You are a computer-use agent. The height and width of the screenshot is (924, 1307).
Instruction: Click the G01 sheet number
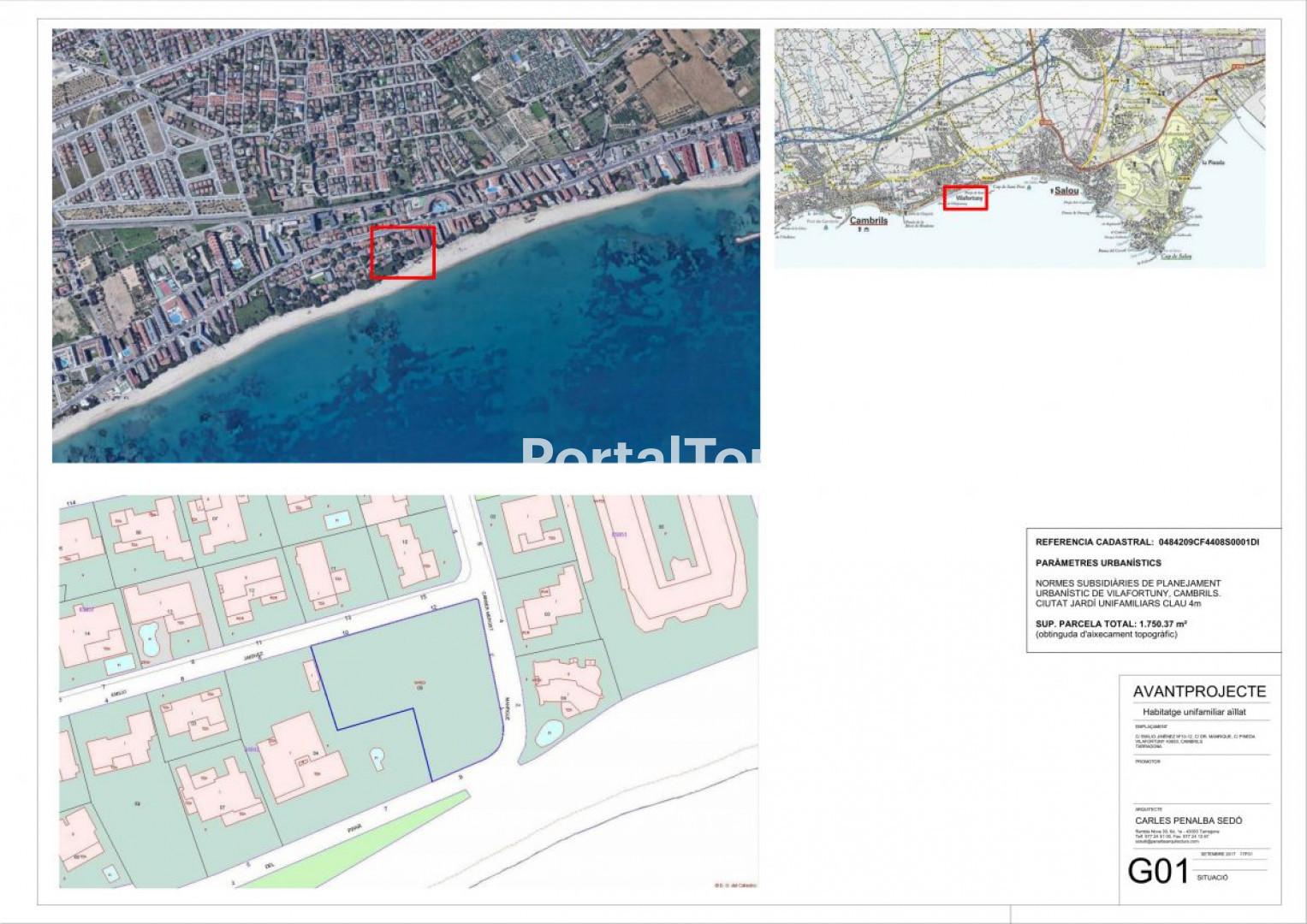(x=1157, y=872)
